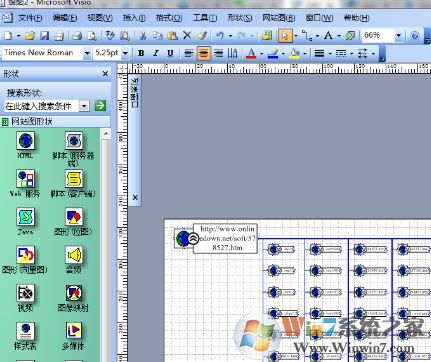Open Print Preview from the toolbar
This screenshot has height=362, width=431.
92,35
